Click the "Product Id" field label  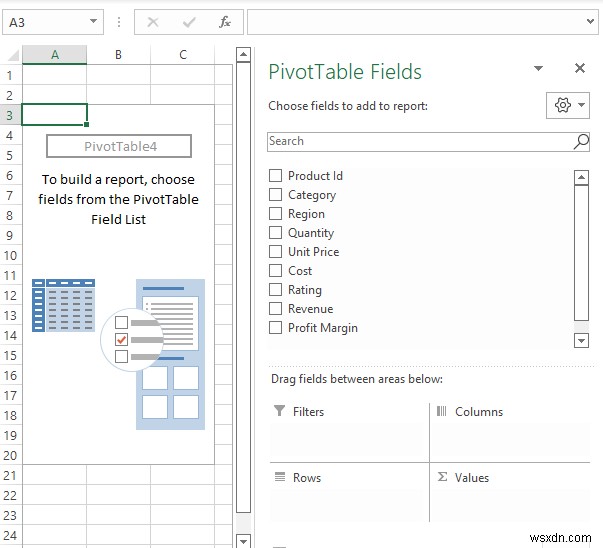[x=315, y=176]
